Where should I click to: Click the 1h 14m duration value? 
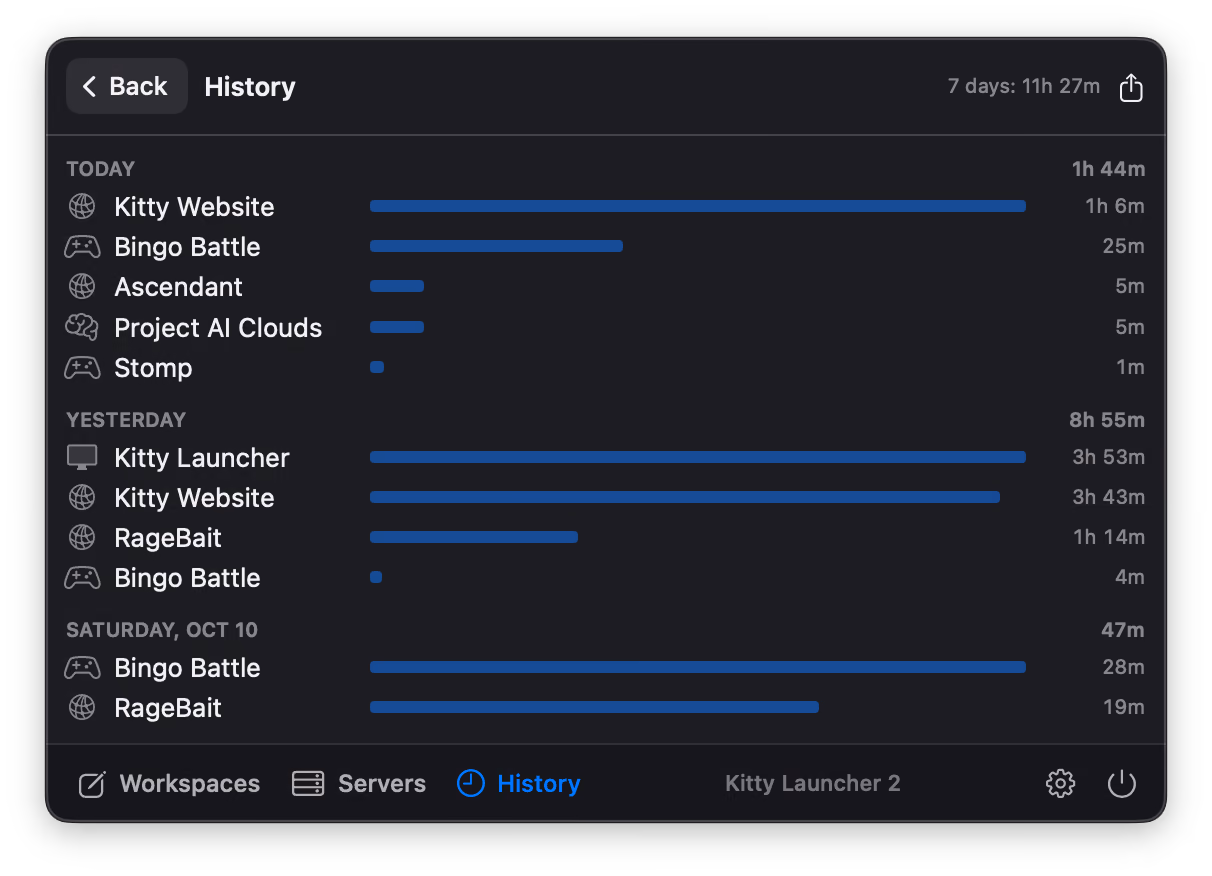coord(1109,538)
